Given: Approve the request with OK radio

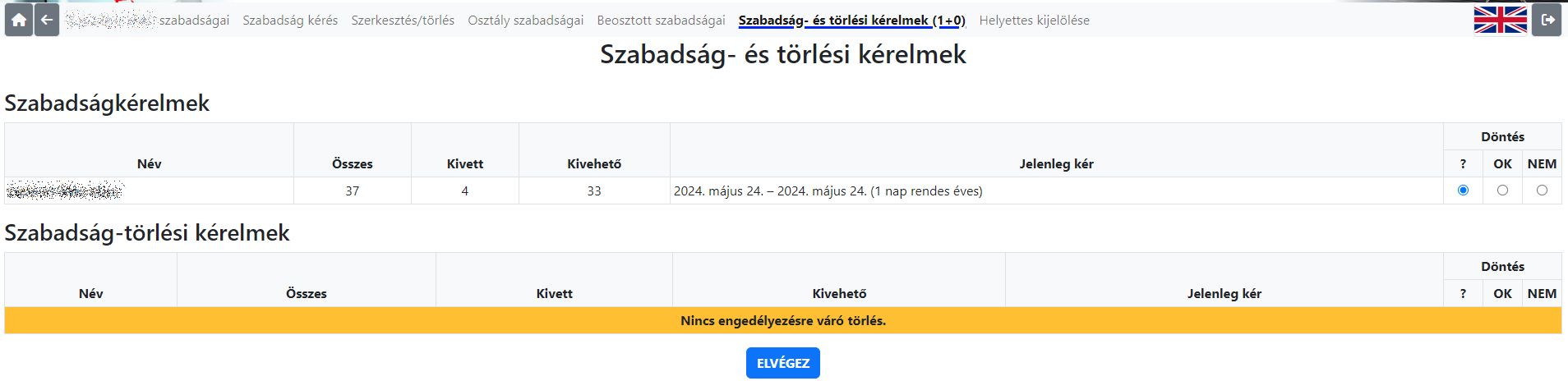Looking at the screenshot, I should click(x=1502, y=190).
